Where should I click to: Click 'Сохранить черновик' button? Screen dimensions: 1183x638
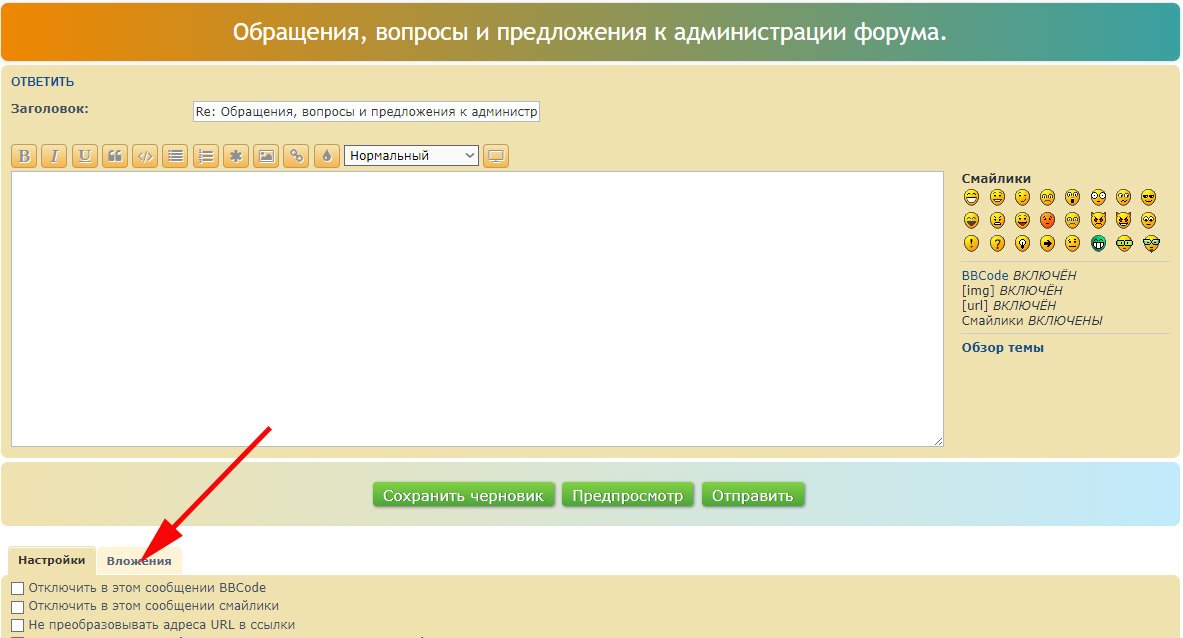point(463,495)
